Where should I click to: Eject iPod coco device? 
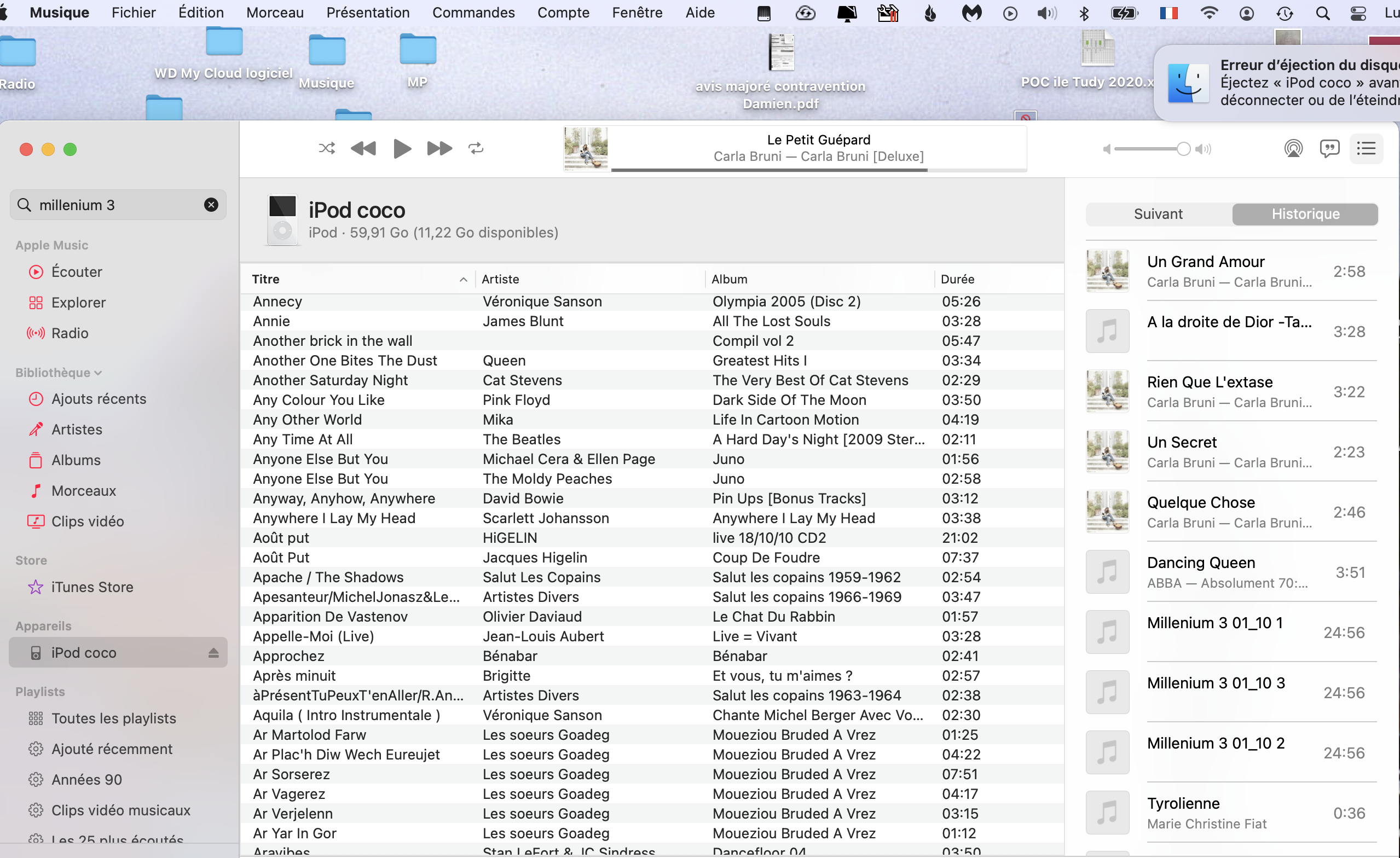(213, 653)
